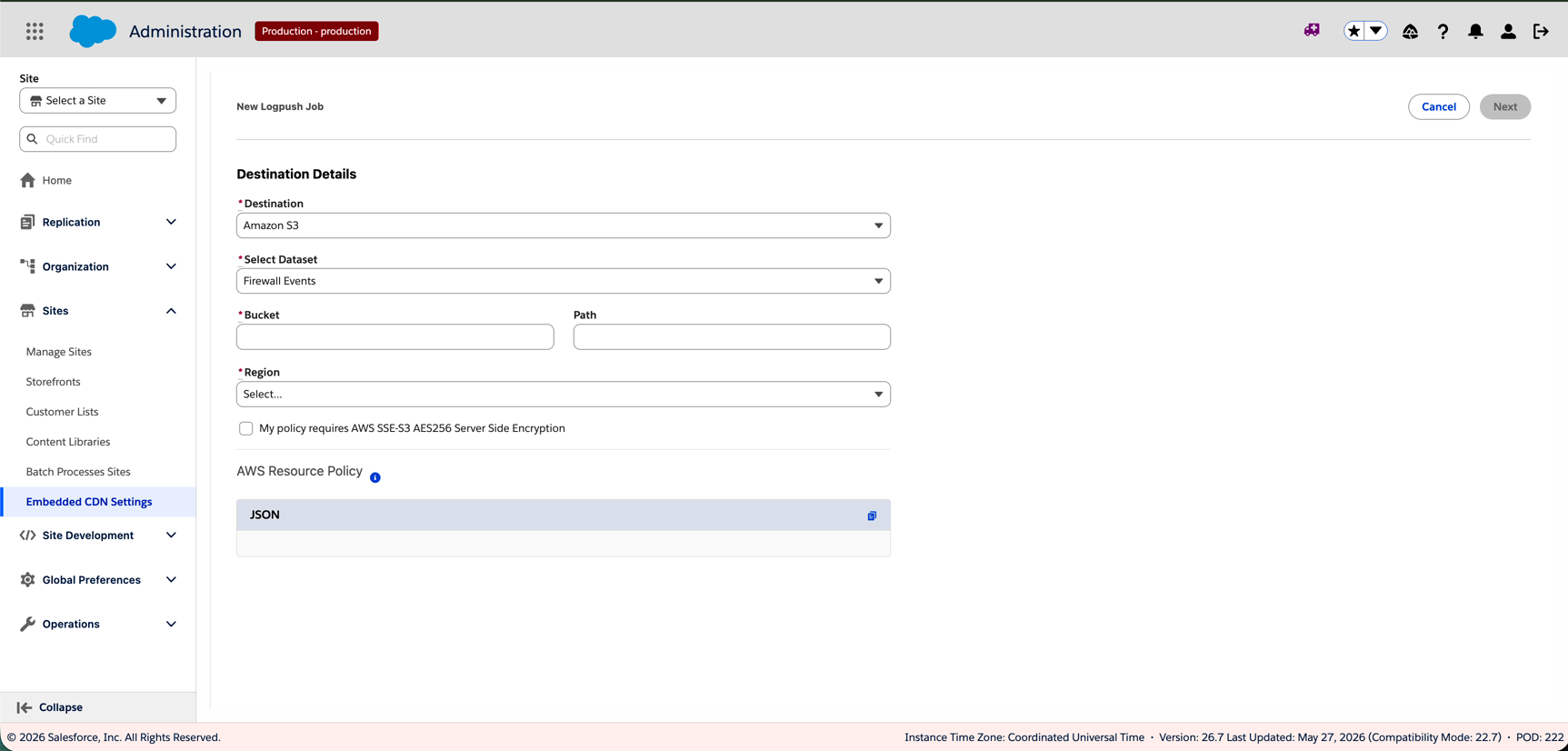Click the Instance Time Zone footer text
This screenshot has width=1568, height=751.
(1024, 737)
